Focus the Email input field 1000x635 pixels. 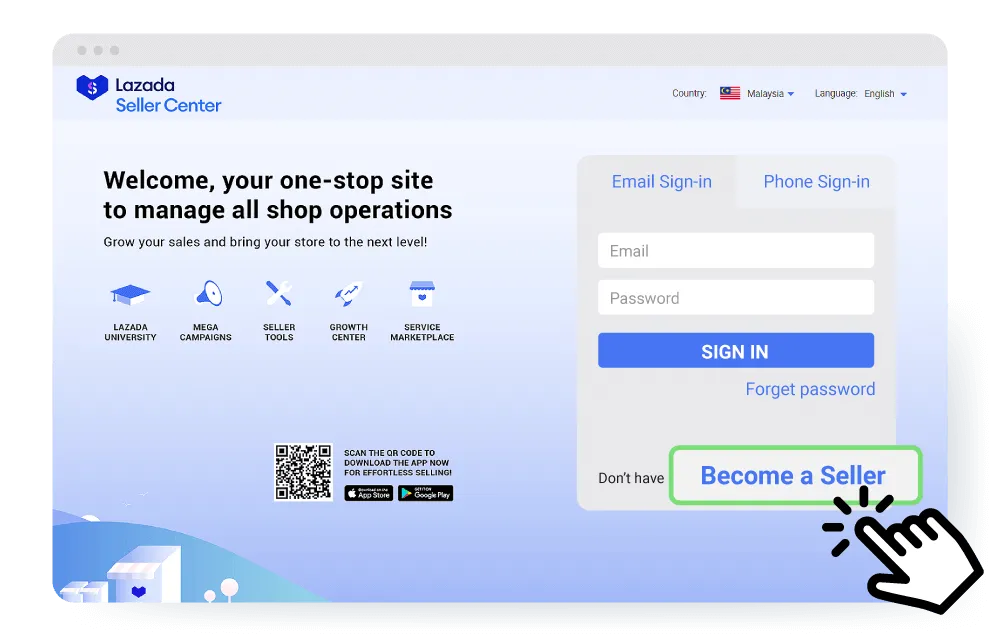[735, 251]
